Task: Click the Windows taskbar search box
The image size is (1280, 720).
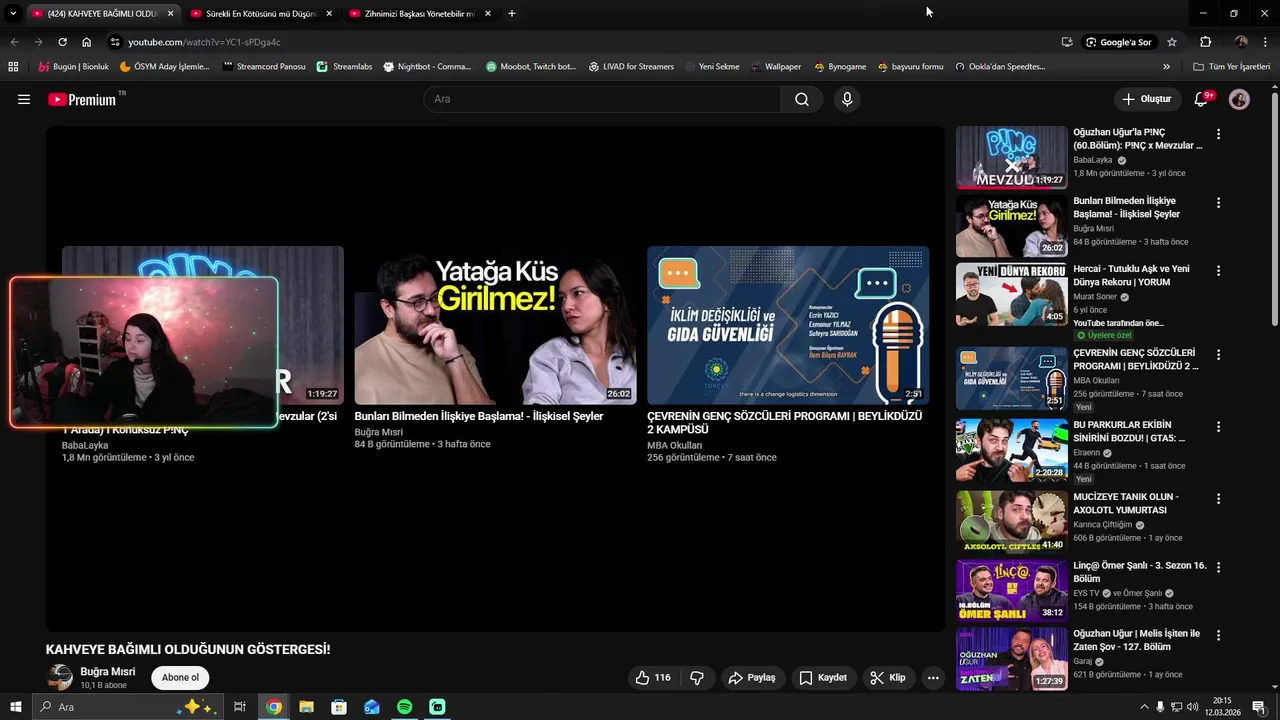Action: [128, 707]
